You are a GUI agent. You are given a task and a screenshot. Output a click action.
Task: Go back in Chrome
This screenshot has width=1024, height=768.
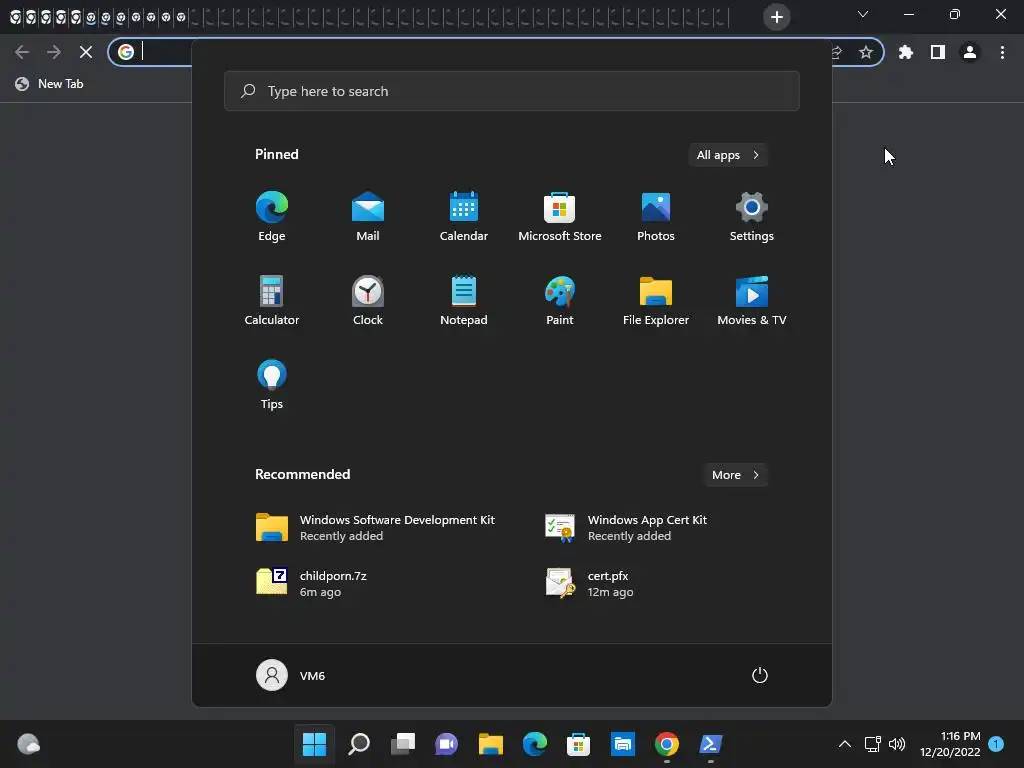pyautogui.click(x=22, y=52)
